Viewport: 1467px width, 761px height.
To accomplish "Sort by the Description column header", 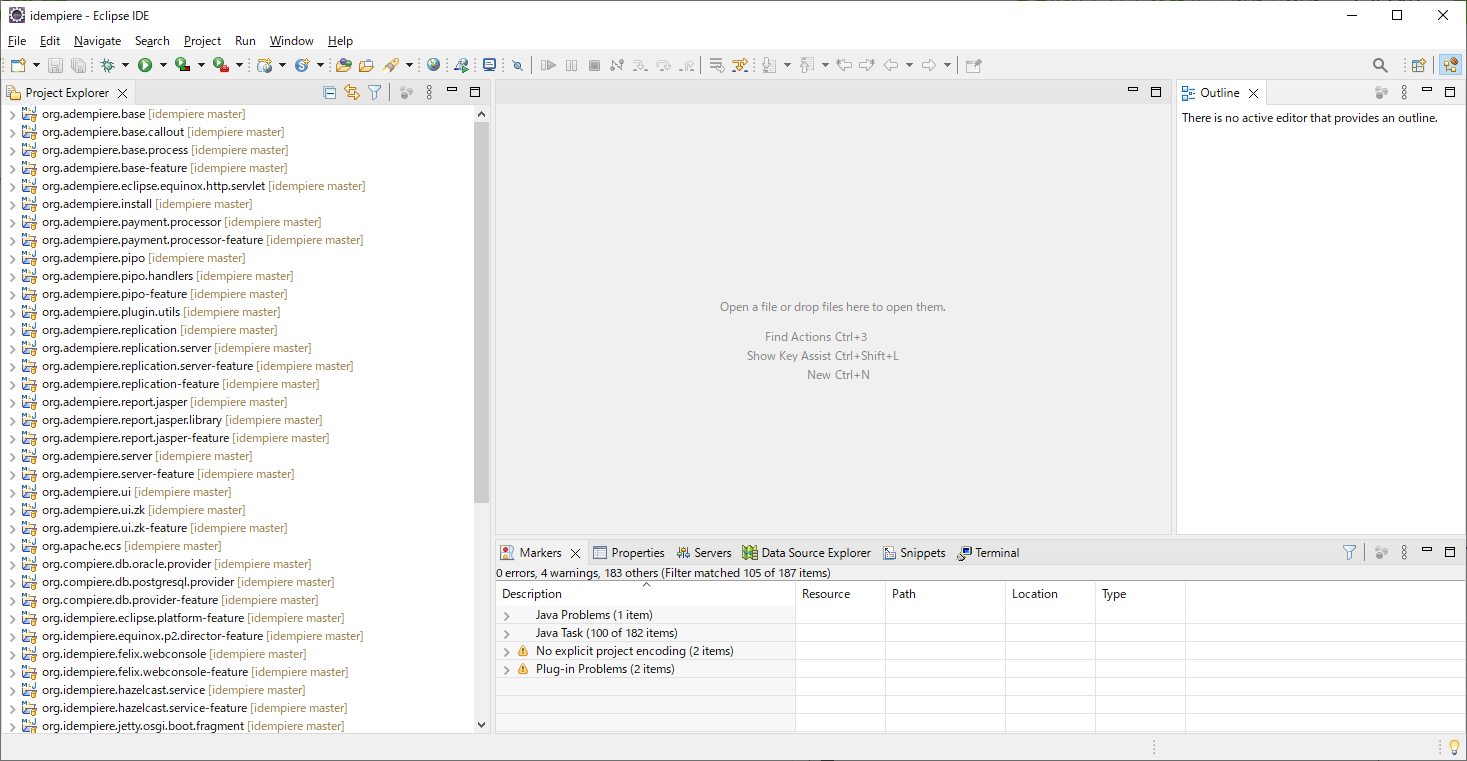I will pos(646,594).
